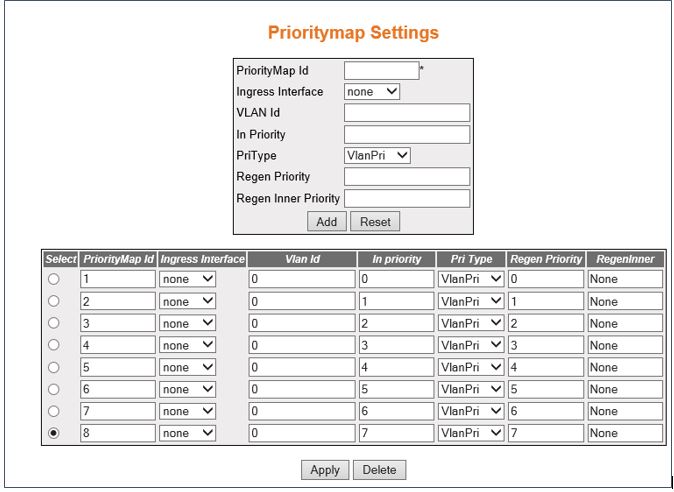Click the Add button
674x492 pixels.
[327, 221]
